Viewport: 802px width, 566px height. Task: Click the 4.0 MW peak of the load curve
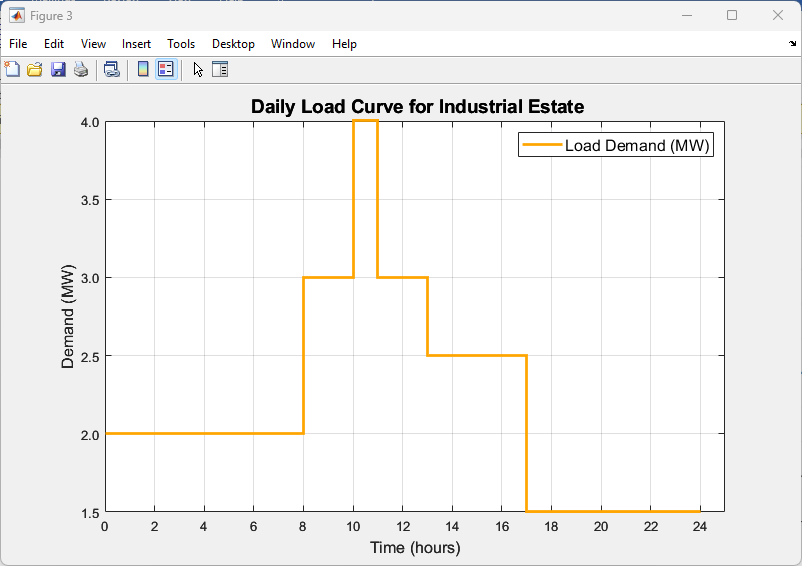coord(366,121)
